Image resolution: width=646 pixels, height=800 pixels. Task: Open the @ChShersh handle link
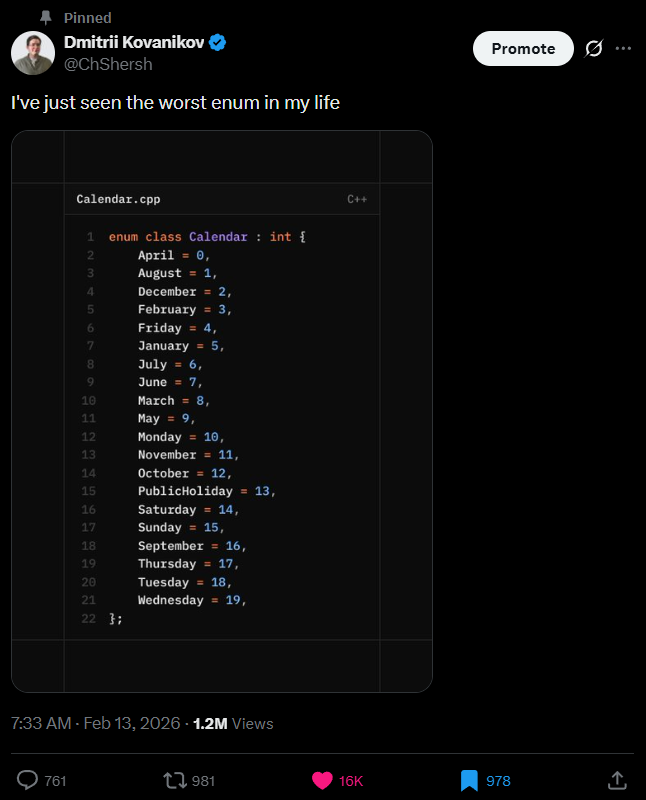point(108,64)
